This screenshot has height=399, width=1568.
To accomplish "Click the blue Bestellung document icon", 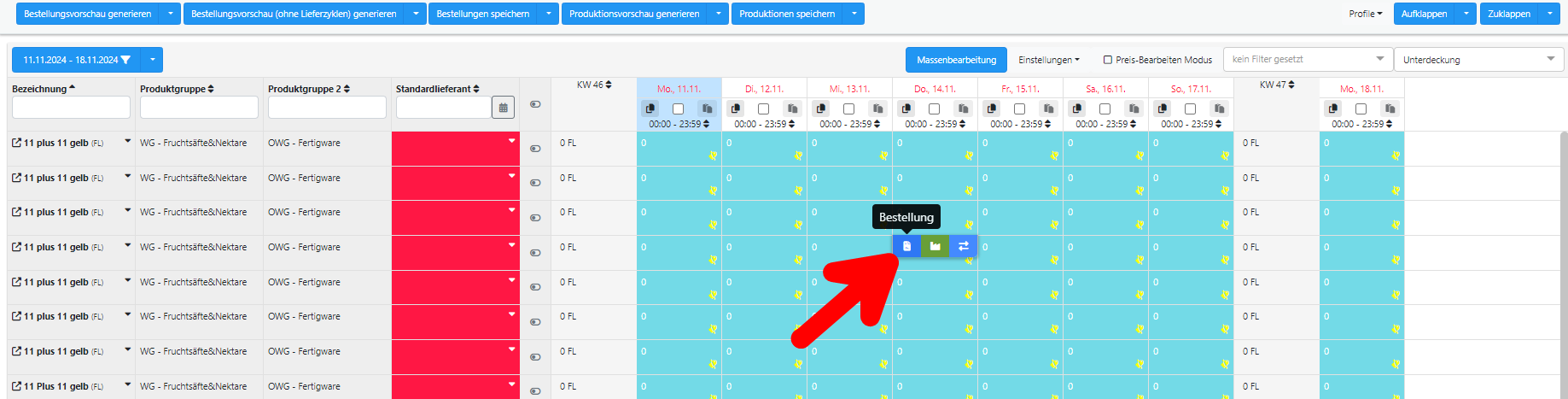I will click(x=906, y=246).
